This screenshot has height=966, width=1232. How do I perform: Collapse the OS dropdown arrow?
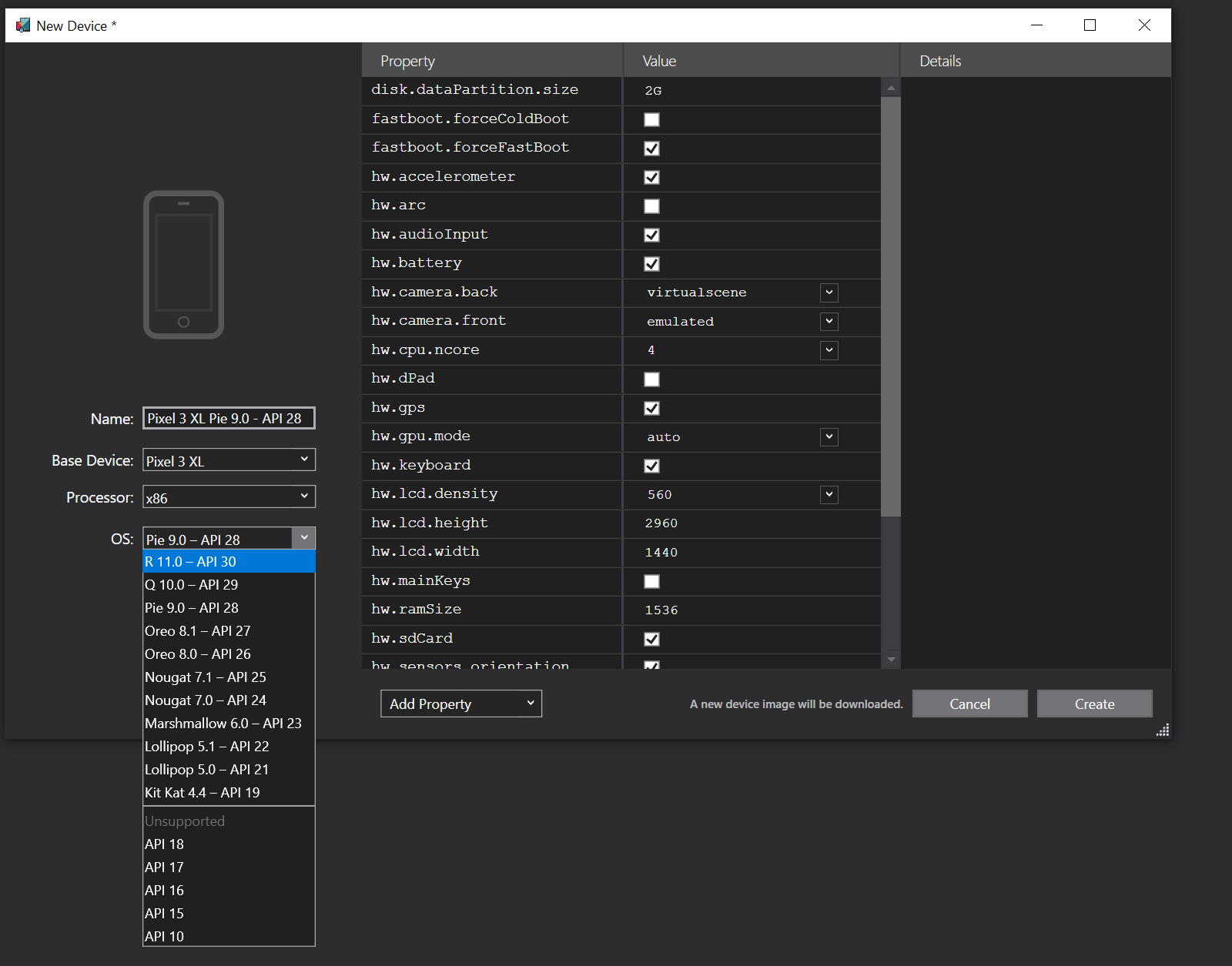point(304,538)
